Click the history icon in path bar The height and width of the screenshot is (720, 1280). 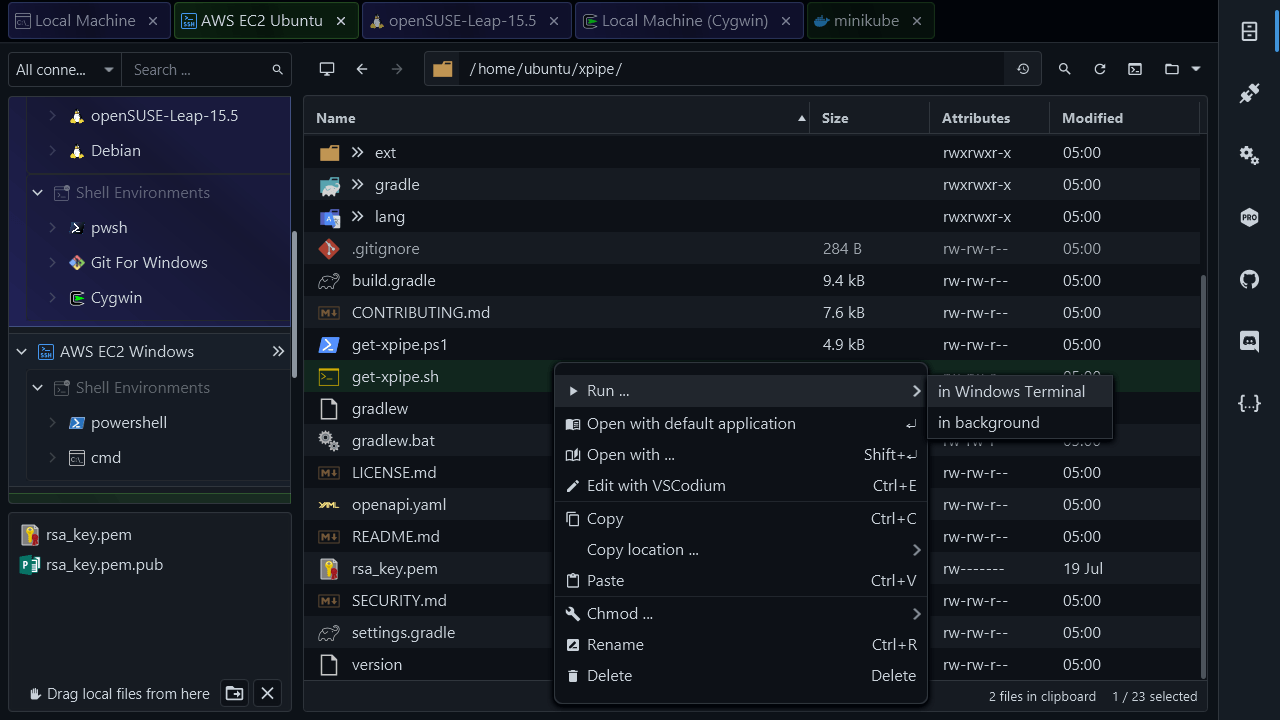pos(1022,69)
